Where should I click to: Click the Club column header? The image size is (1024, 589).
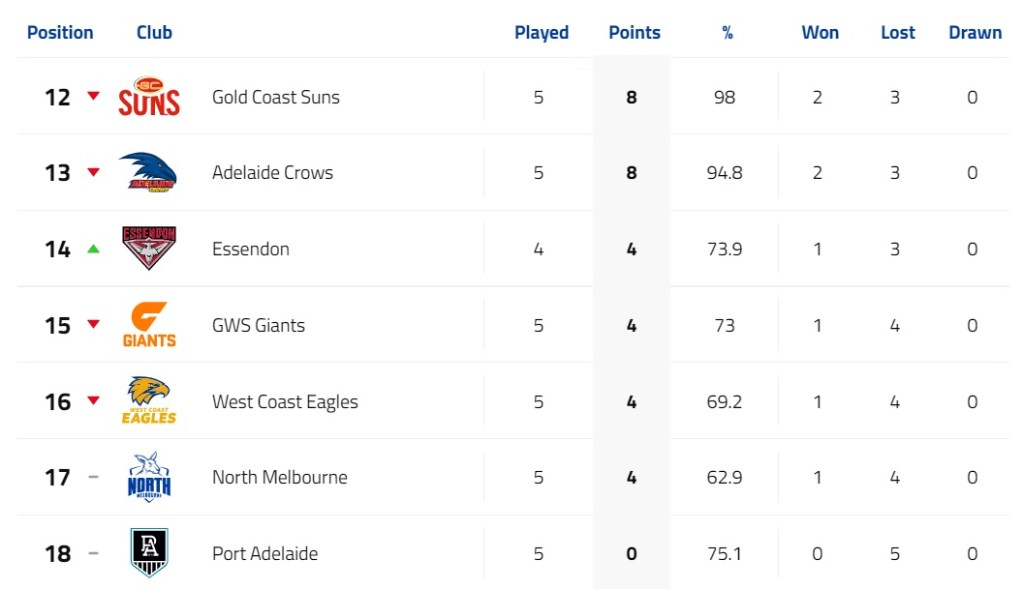pyautogui.click(x=154, y=32)
